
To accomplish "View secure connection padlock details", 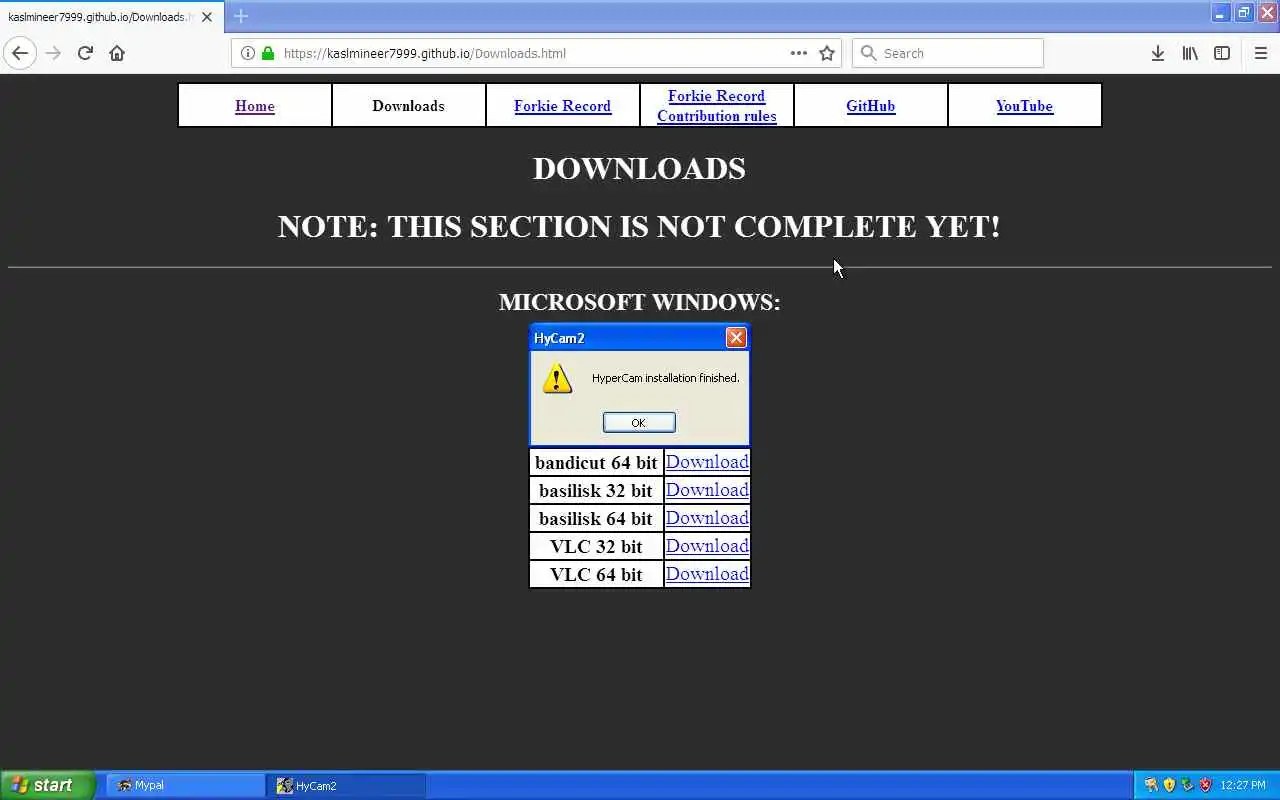I will coord(267,53).
